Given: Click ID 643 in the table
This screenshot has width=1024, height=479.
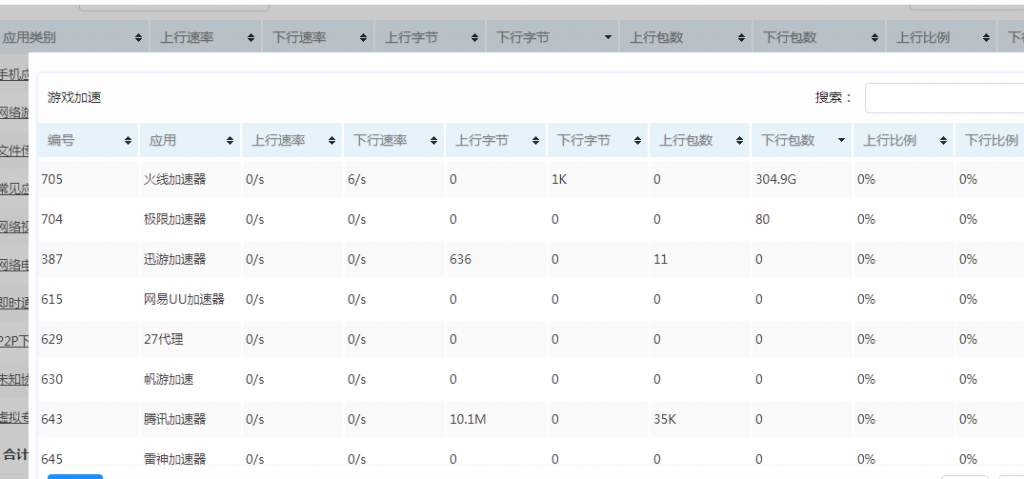Looking at the screenshot, I should tap(52, 419).
